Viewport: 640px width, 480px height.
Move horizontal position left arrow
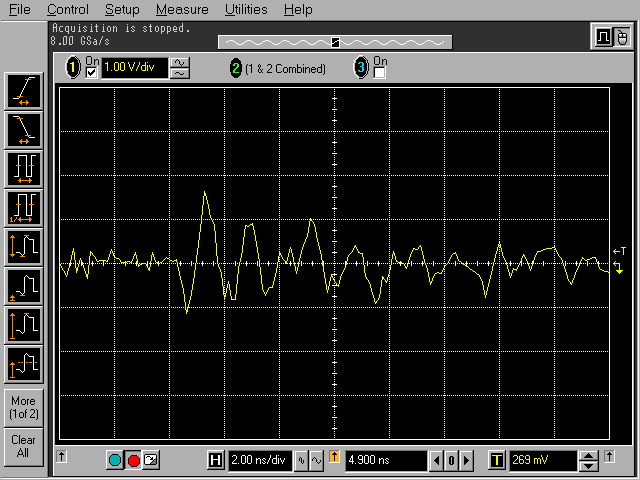pyautogui.click(x=436, y=461)
